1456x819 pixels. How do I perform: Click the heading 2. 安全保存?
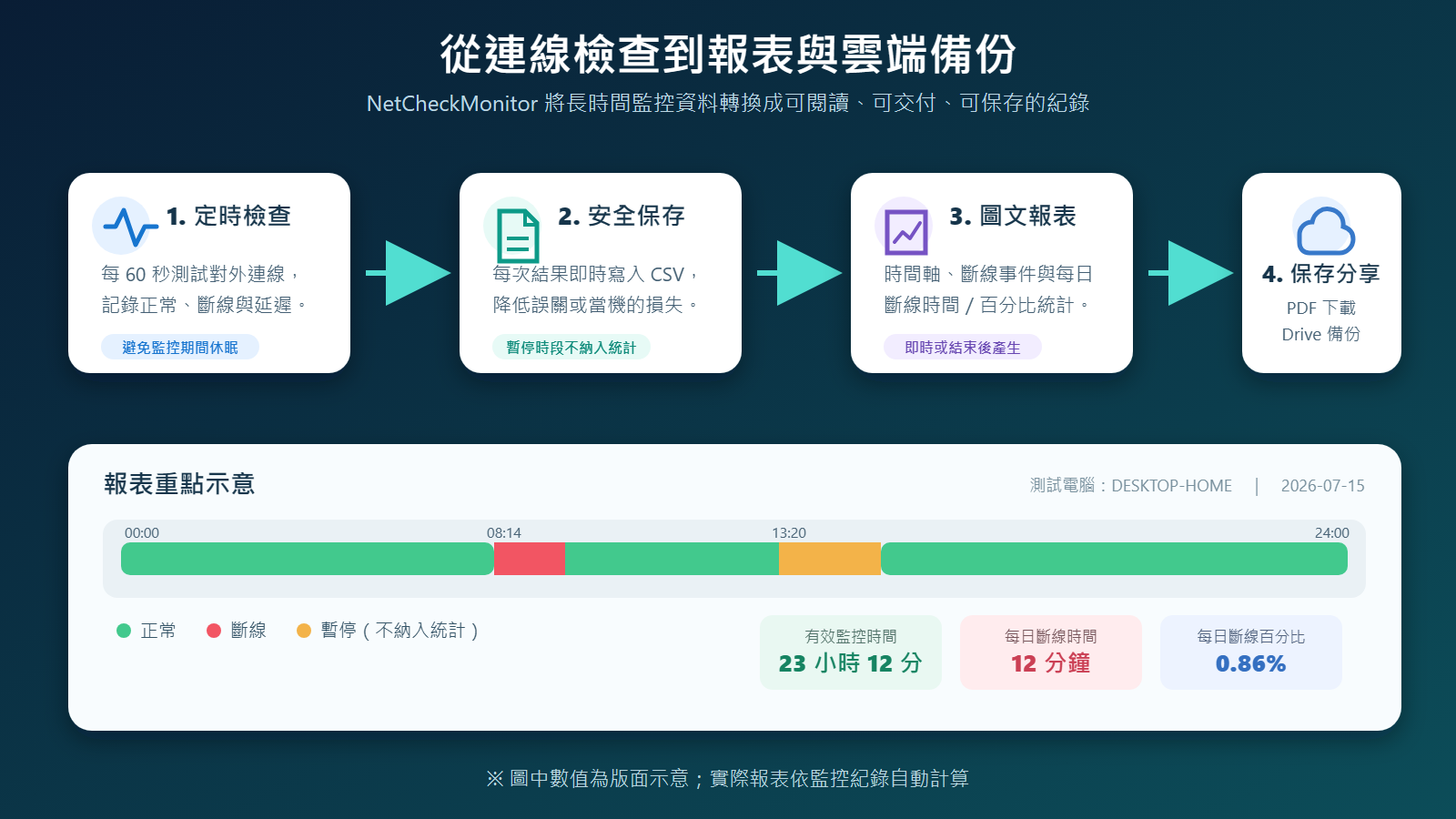(x=622, y=216)
